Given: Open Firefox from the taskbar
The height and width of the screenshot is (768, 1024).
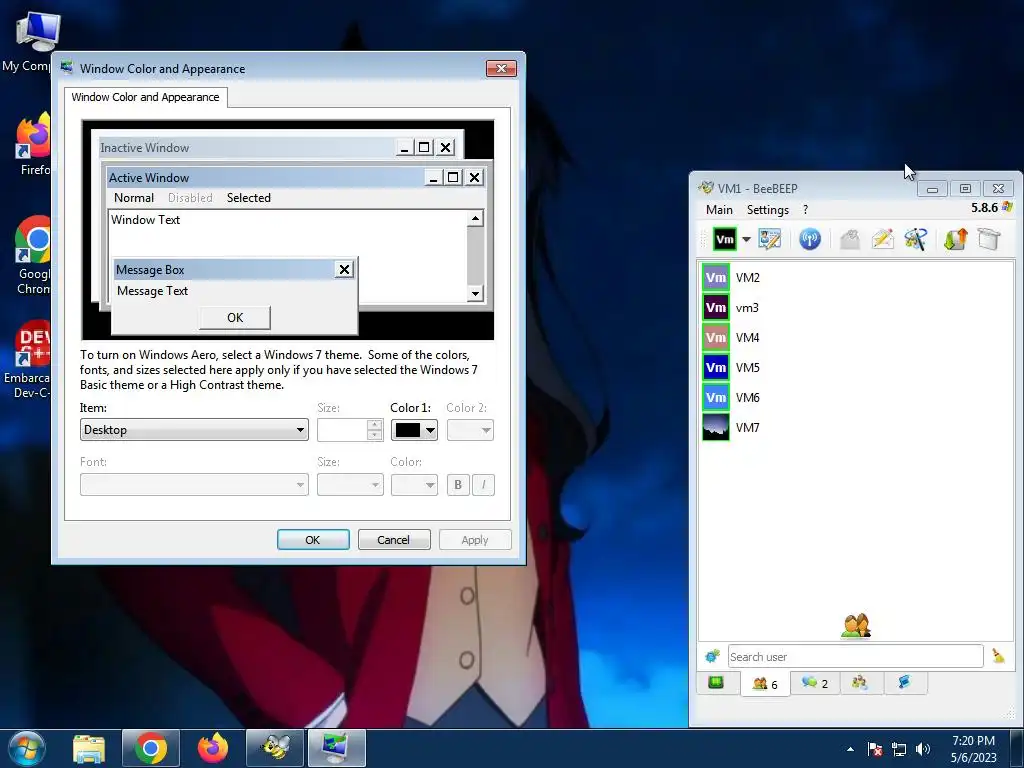Looking at the screenshot, I should (x=213, y=748).
